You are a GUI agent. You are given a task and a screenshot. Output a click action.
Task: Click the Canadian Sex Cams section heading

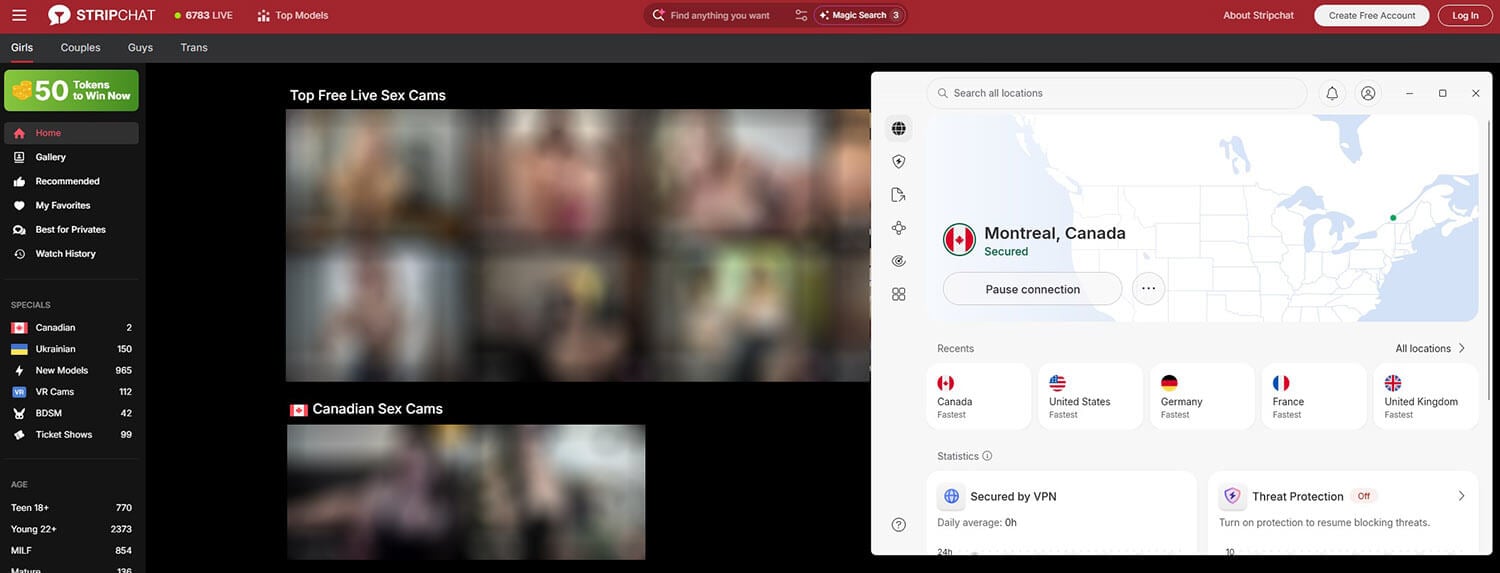(x=366, y=409)
